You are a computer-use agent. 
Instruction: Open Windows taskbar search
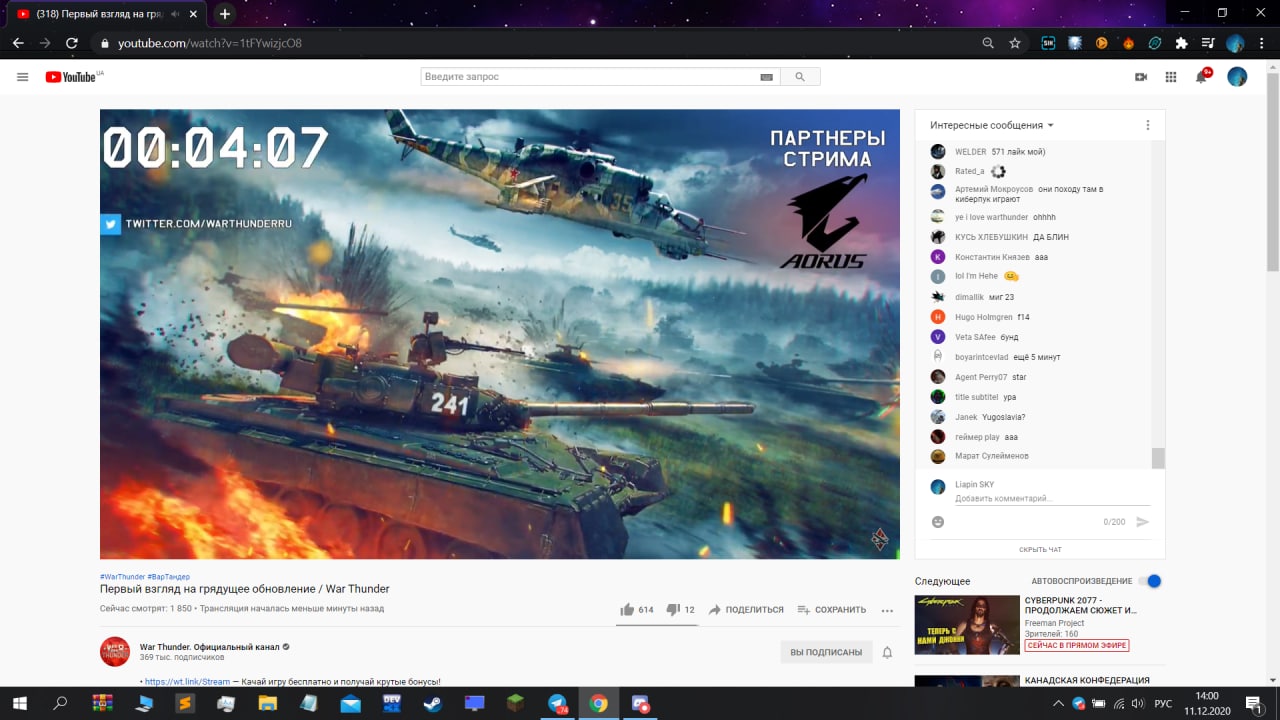tap(60, 703)
